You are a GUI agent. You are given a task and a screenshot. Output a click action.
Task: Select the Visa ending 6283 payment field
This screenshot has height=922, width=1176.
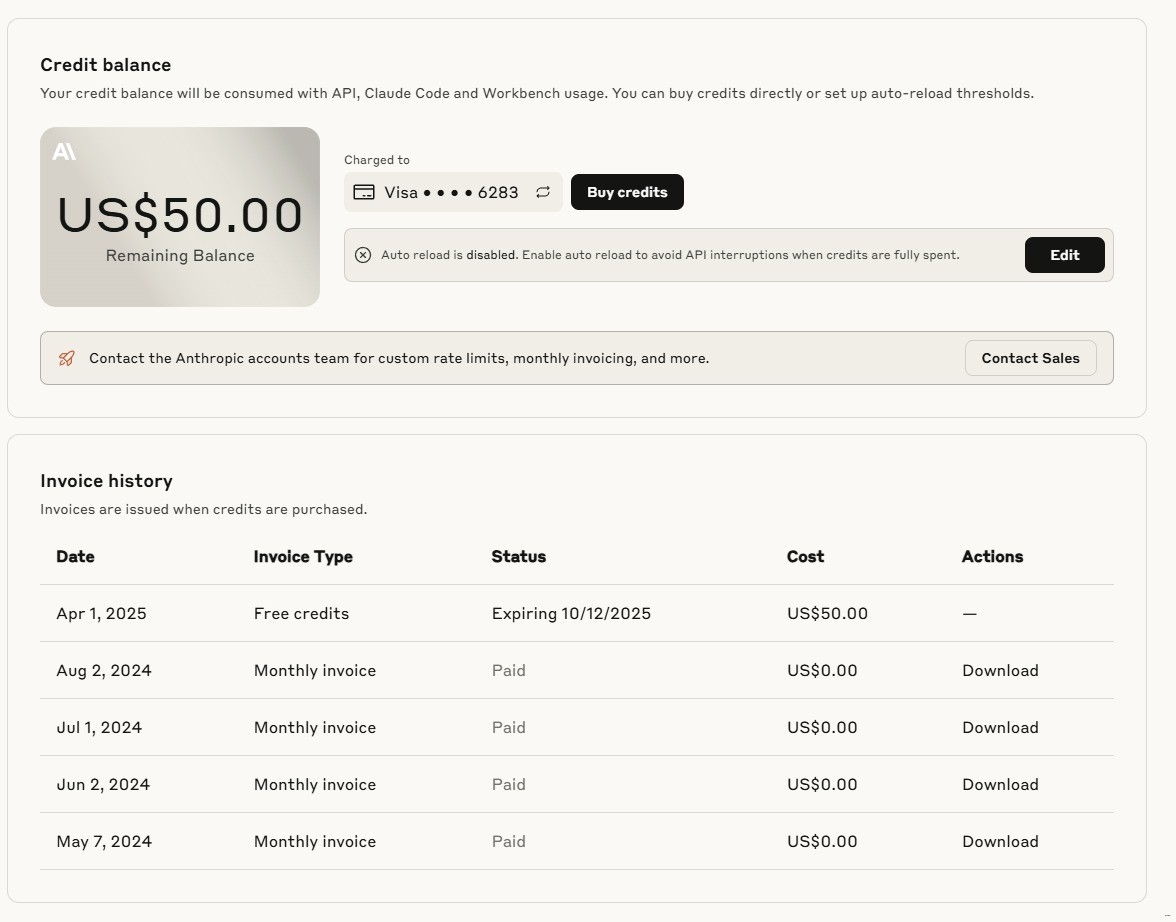coord(450,192)
